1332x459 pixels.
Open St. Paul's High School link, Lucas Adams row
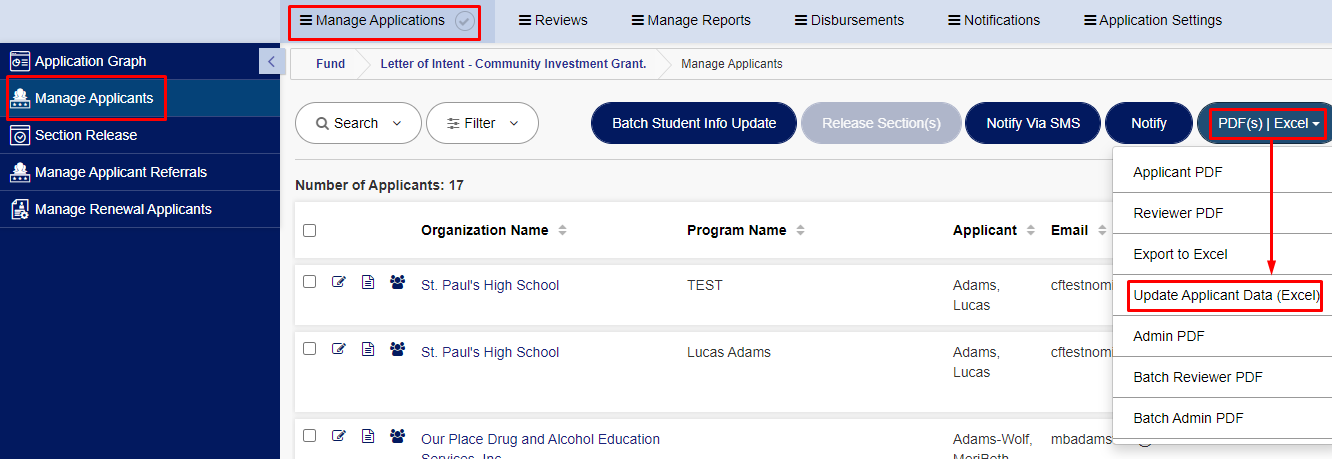pyautogui.click(x=490, y=352)
